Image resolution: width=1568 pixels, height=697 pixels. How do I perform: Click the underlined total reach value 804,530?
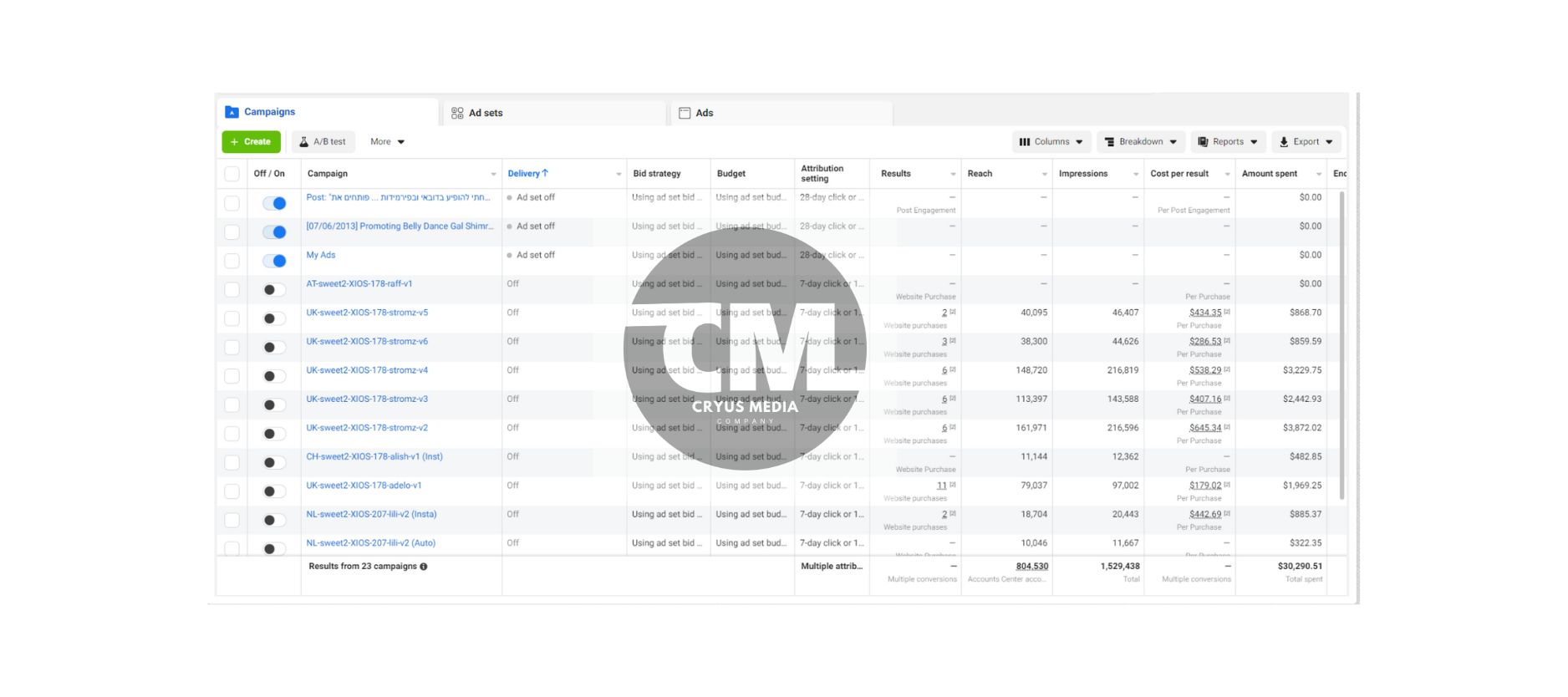coord(1032,567)
